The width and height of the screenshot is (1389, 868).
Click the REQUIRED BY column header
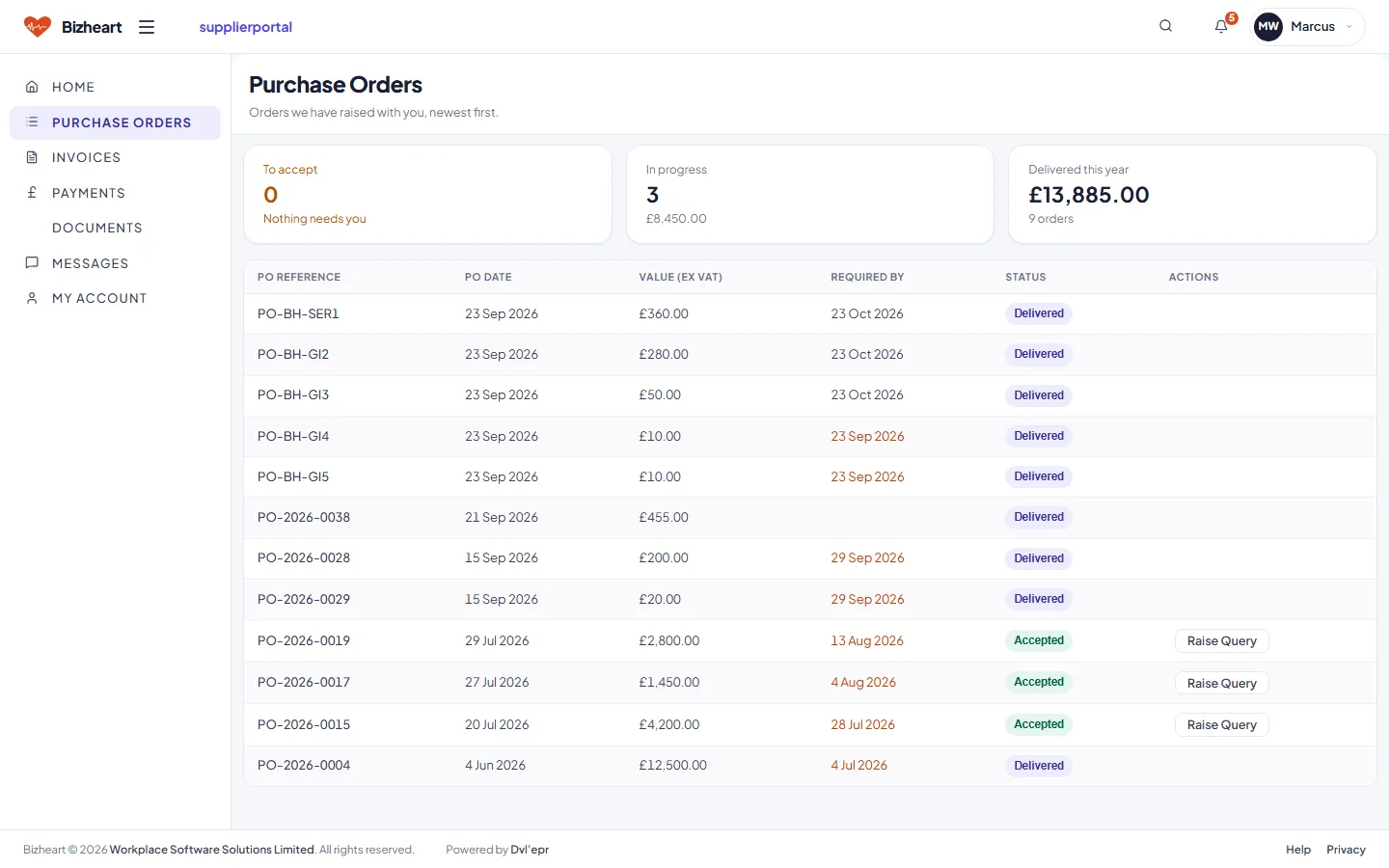coord(867,277)
